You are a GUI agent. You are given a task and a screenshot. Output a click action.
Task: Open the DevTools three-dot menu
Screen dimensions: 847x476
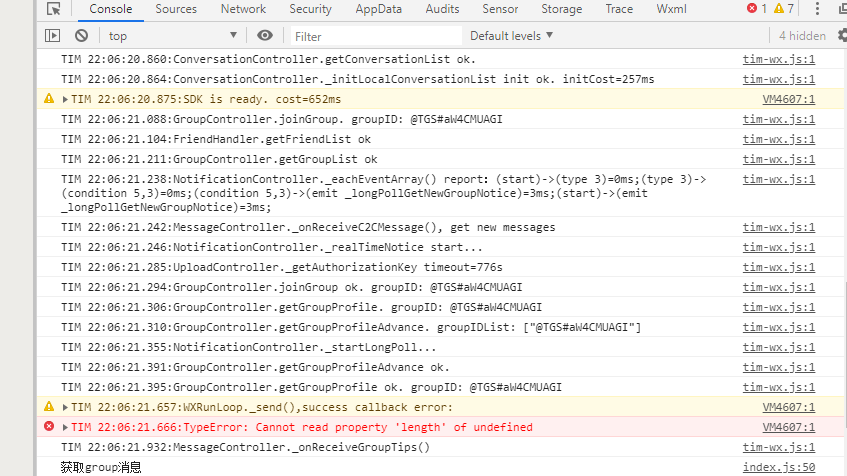tap(817, 9)
